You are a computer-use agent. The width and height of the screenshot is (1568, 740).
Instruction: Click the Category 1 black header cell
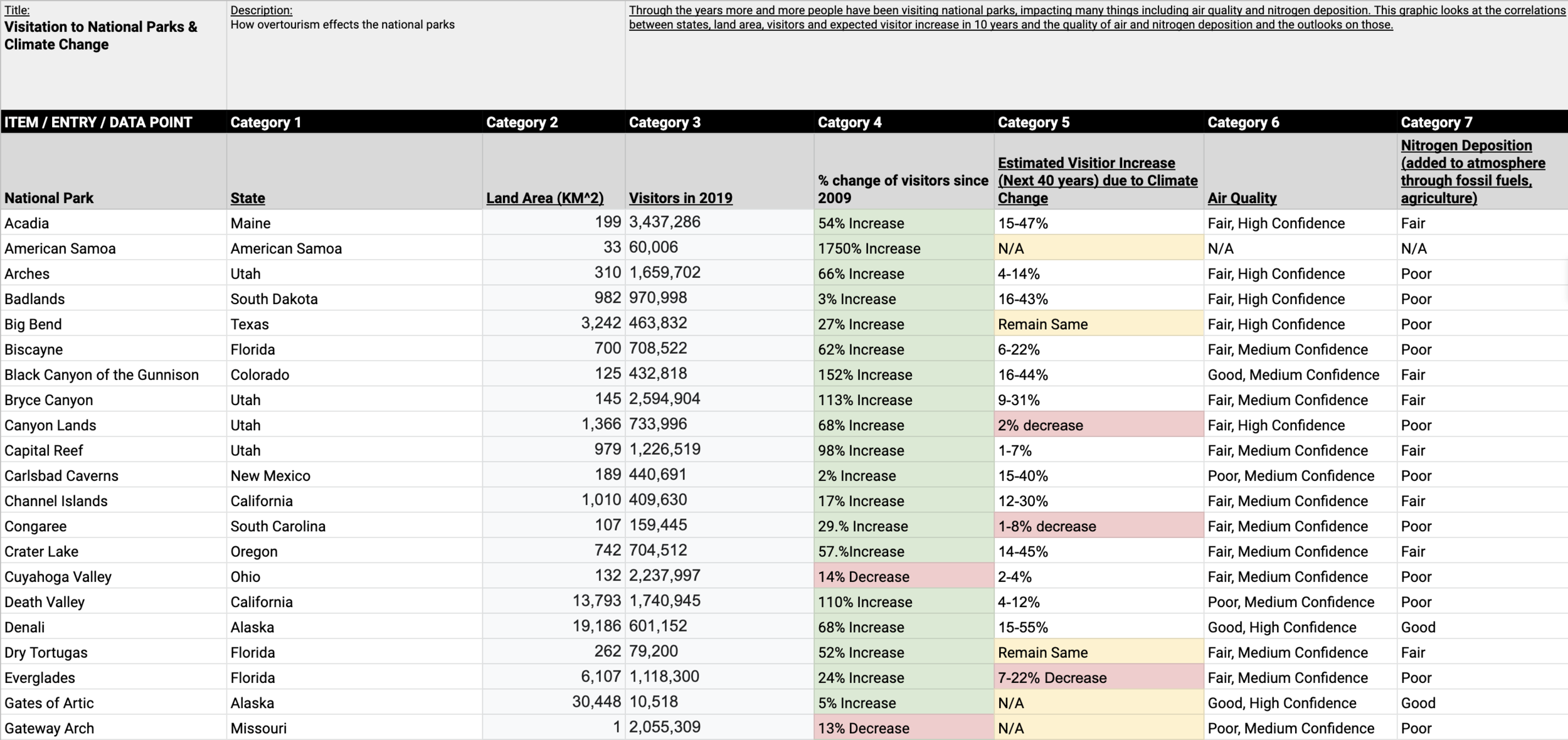pyautogui.click(x=266, y=122)
